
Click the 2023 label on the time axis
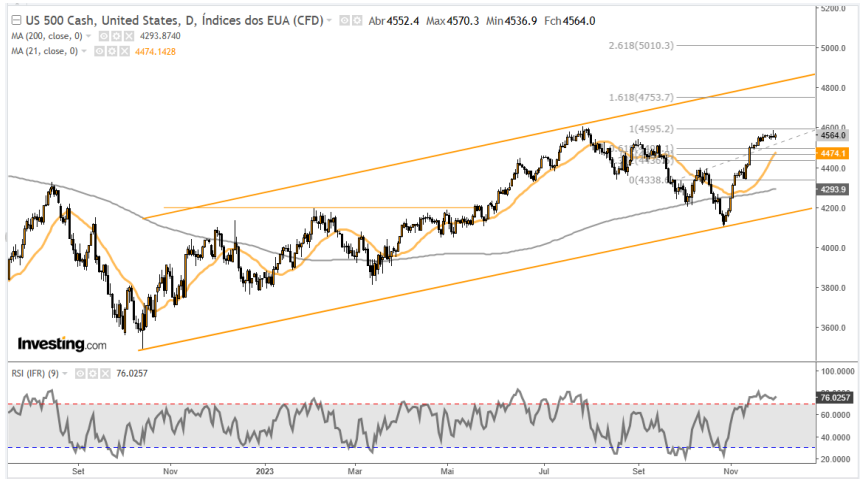(x=264, y=469)
